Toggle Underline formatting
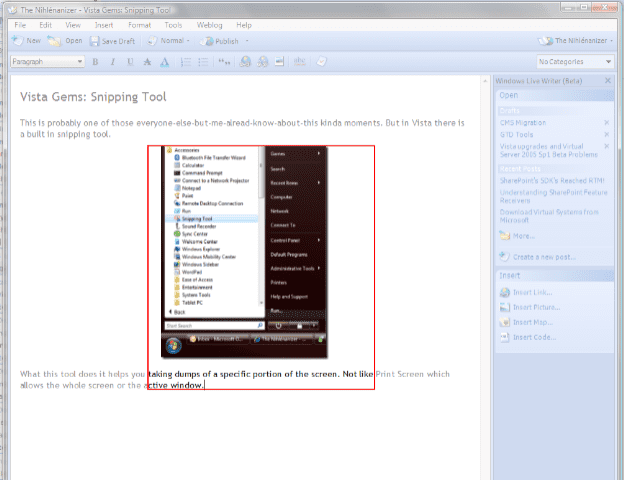This screenshot has height=480, width=624. tap(130, 62)
